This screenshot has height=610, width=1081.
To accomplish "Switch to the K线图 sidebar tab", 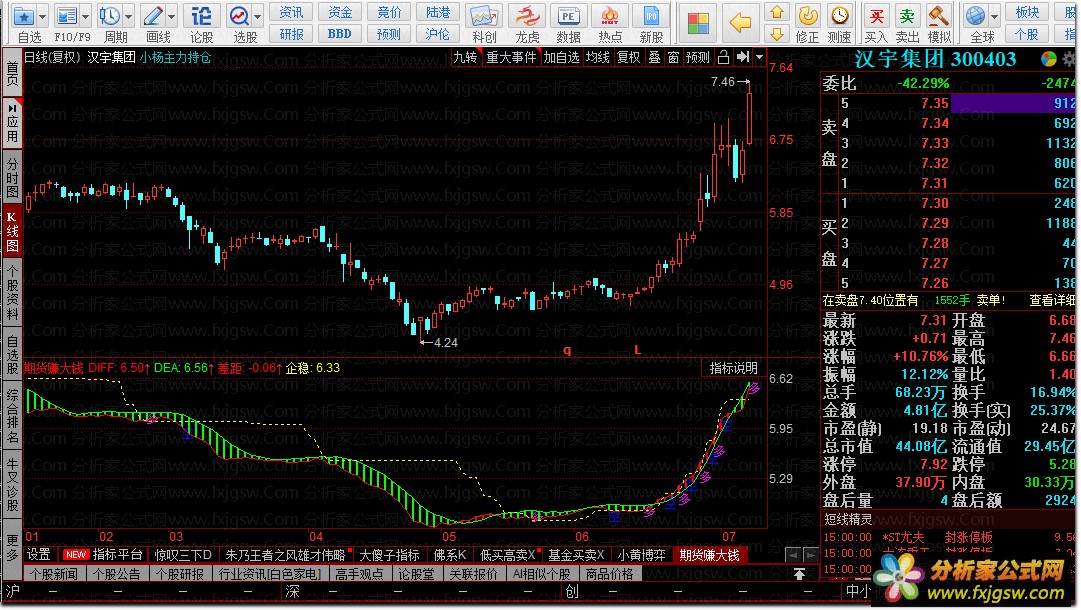I will click(x=12, y=232).
